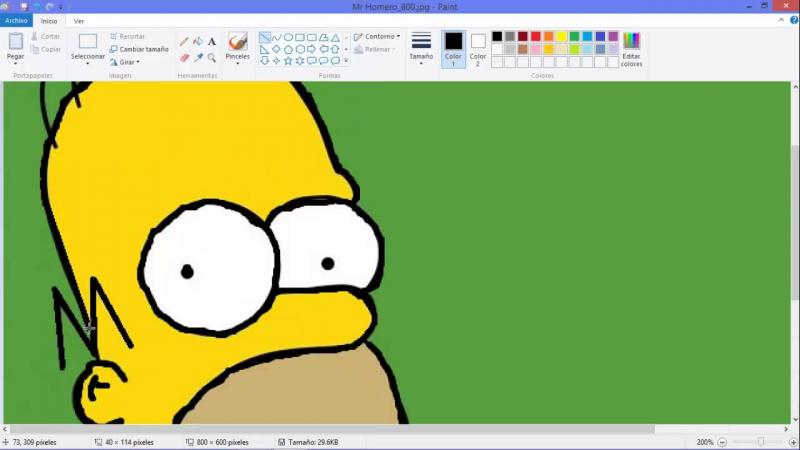The image size is (800, 450).
Task: Click the Redo icon in quick access toolbar
Action: pos(49,7)
